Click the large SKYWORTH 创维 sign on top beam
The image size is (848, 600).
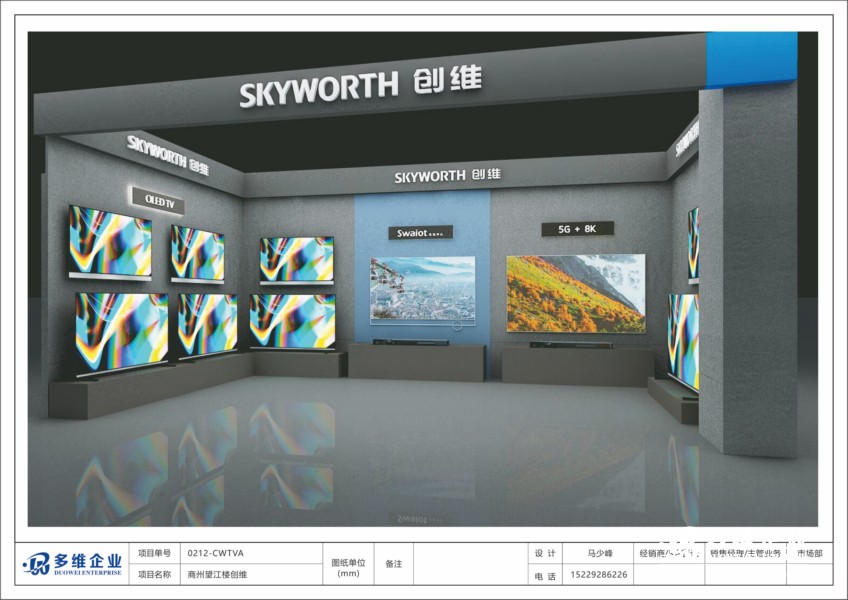click(360, 86)
